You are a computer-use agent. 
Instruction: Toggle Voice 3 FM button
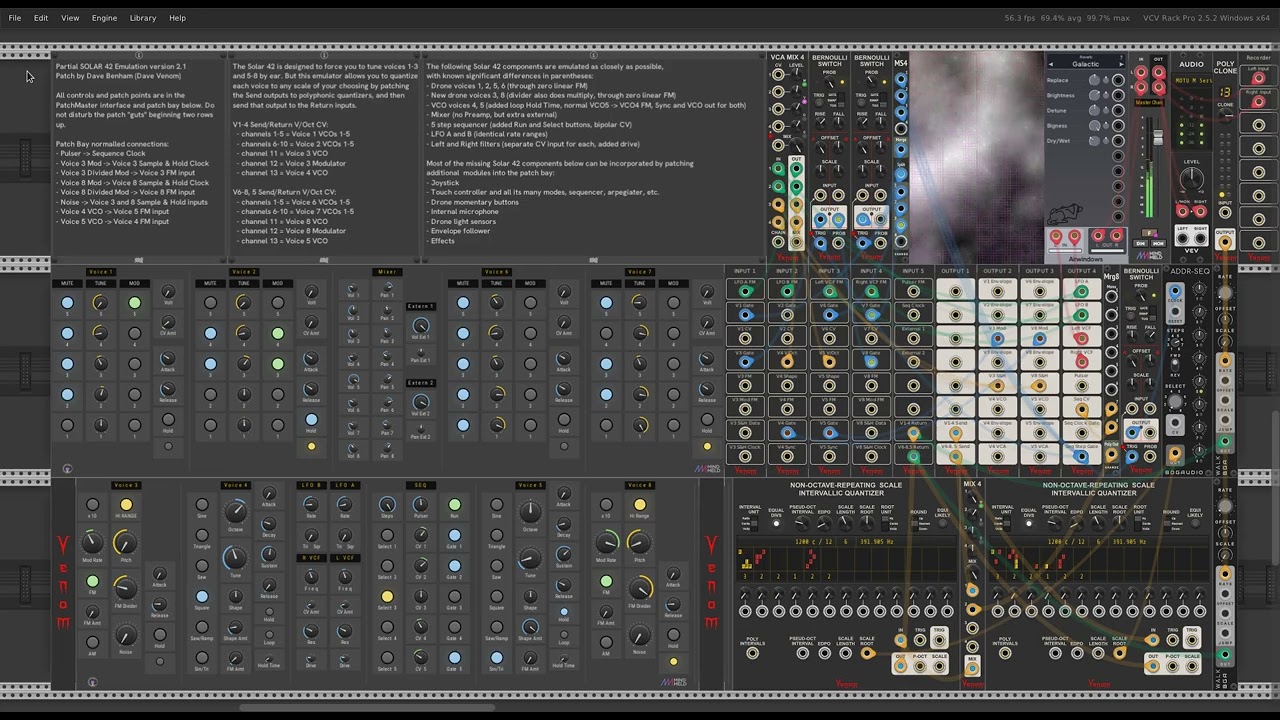[92, 581]
